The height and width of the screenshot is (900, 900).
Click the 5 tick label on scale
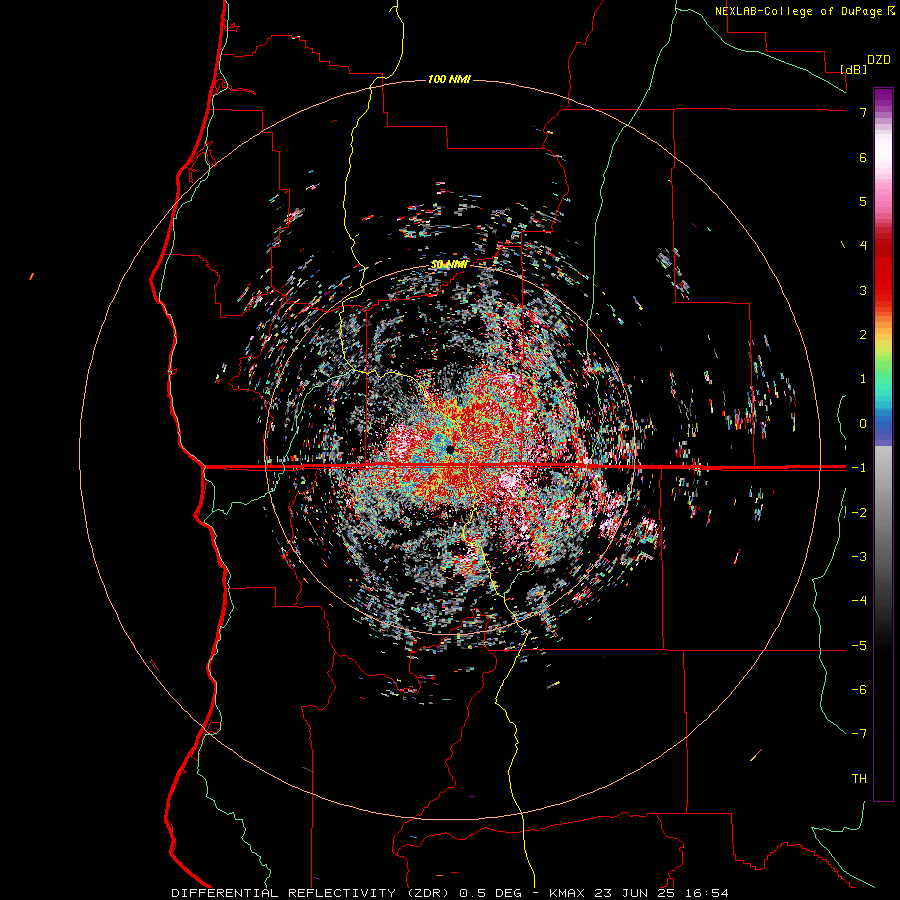pos(863,201)
